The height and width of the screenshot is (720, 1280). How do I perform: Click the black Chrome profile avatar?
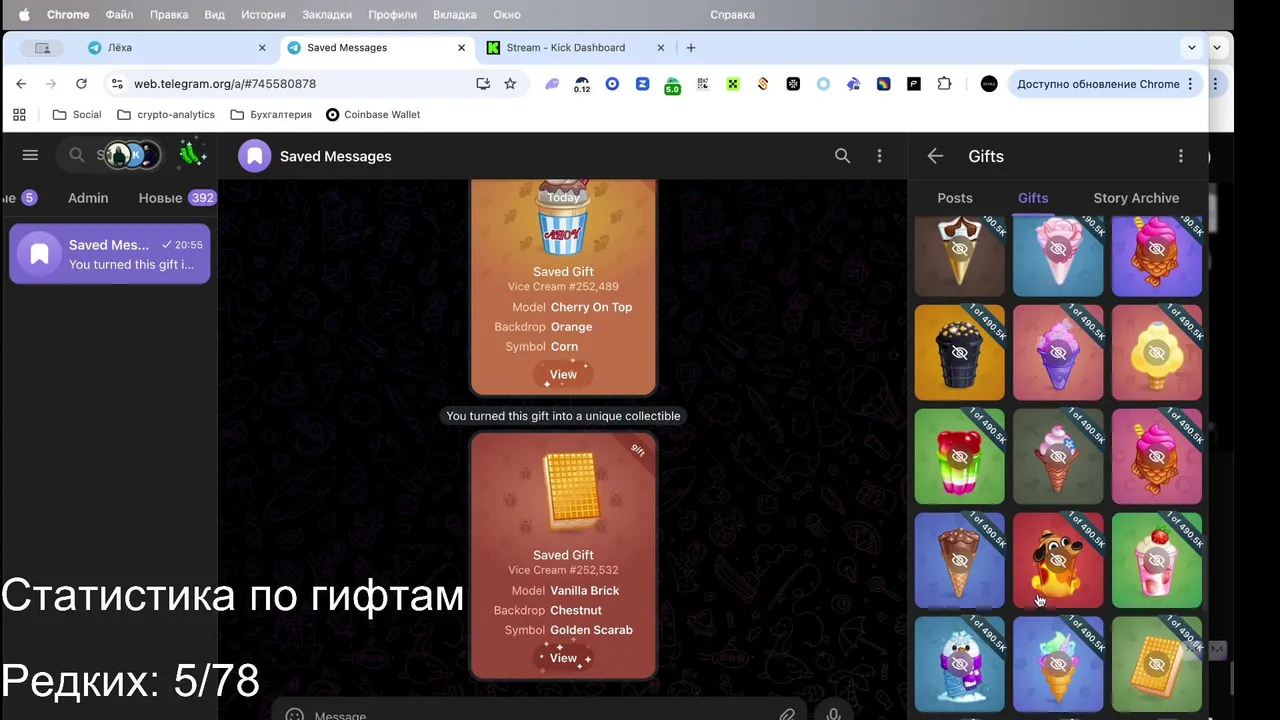pos(989,84)
